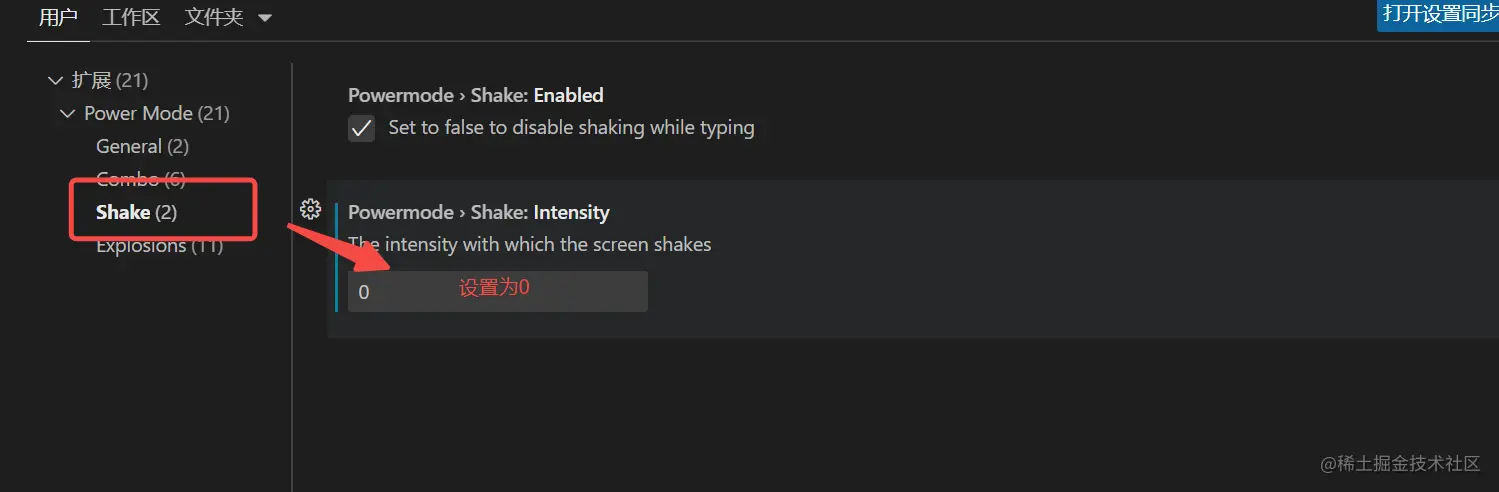Image resolution: width=1499 pixels, height=492 pixels.
Task: Open the 文件夹 dropdown arrow
Action: coord(264,18)
